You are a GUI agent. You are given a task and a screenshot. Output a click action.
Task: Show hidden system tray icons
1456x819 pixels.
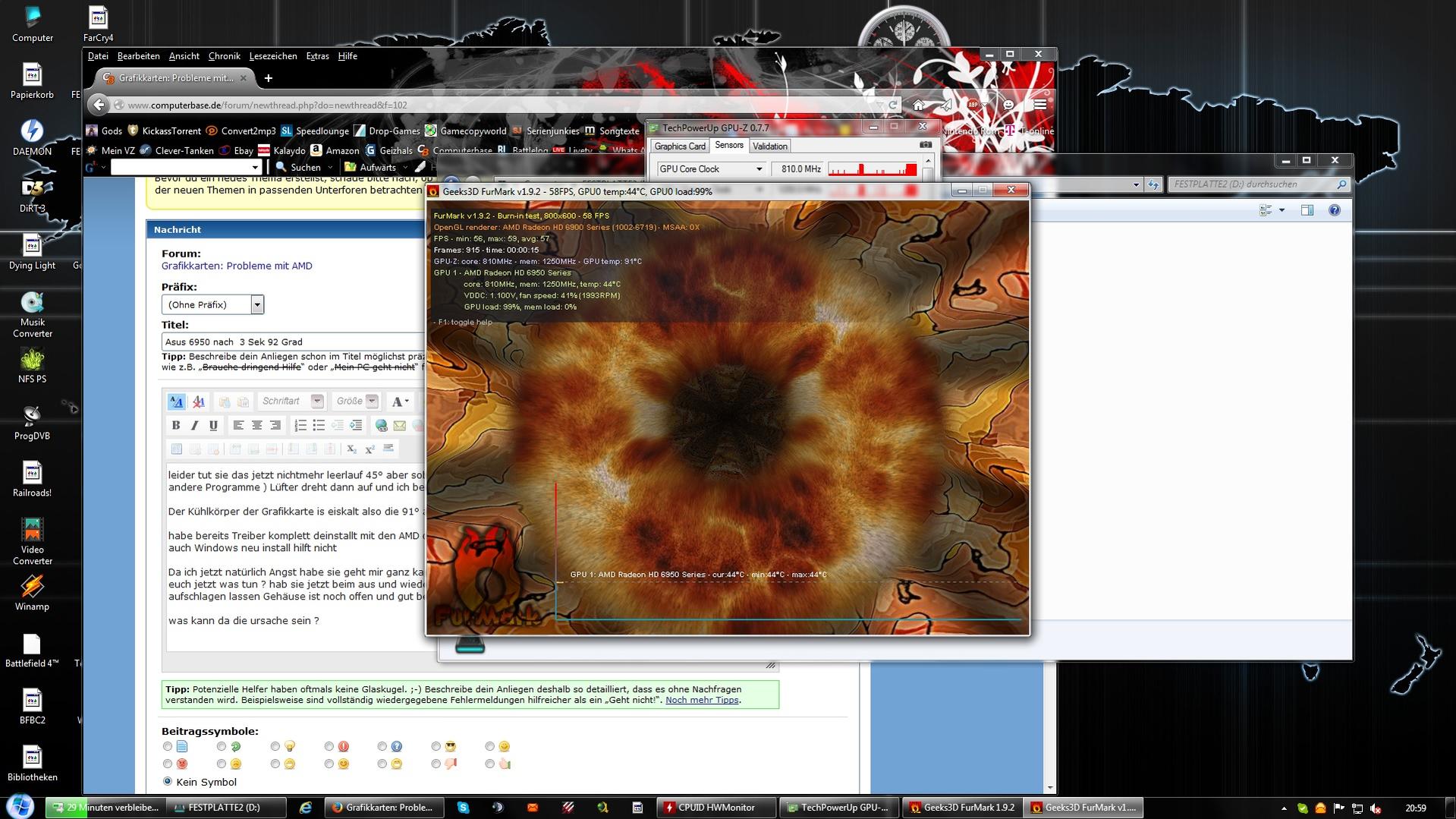pyautogui.click(x=1284, y=808)
